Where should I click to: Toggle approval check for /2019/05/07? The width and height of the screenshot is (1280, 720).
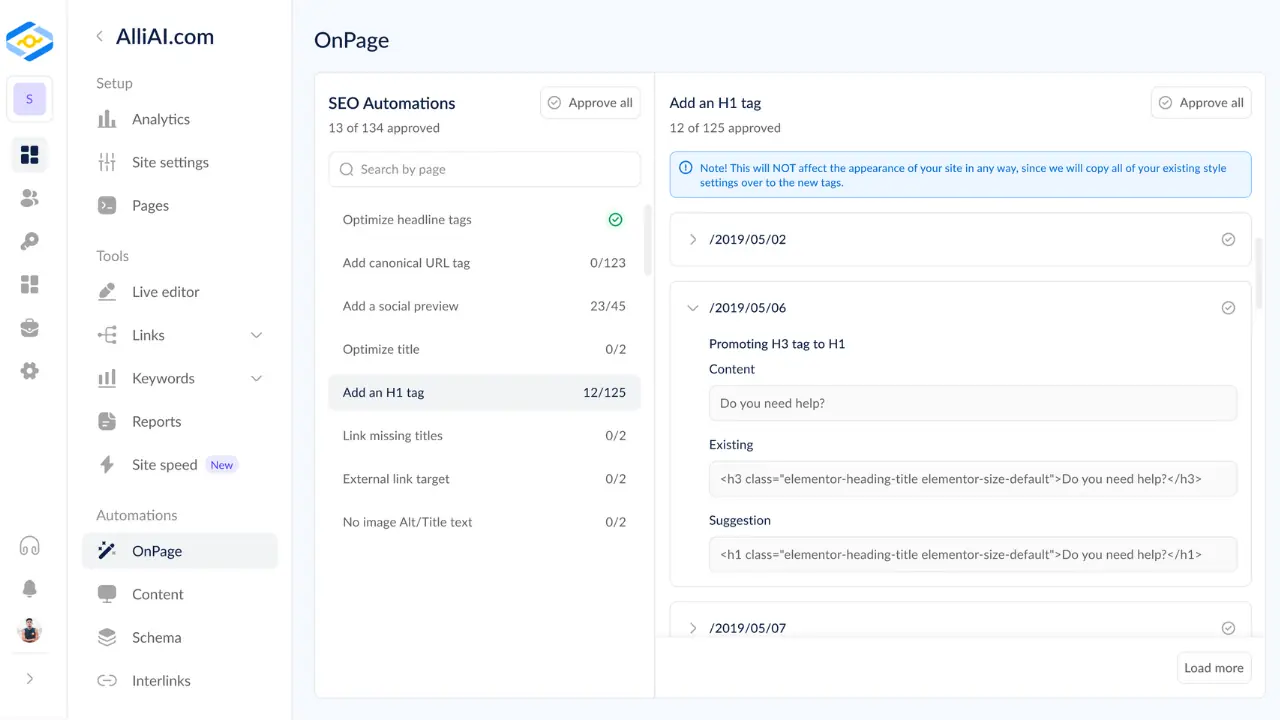coord(1228,628)
